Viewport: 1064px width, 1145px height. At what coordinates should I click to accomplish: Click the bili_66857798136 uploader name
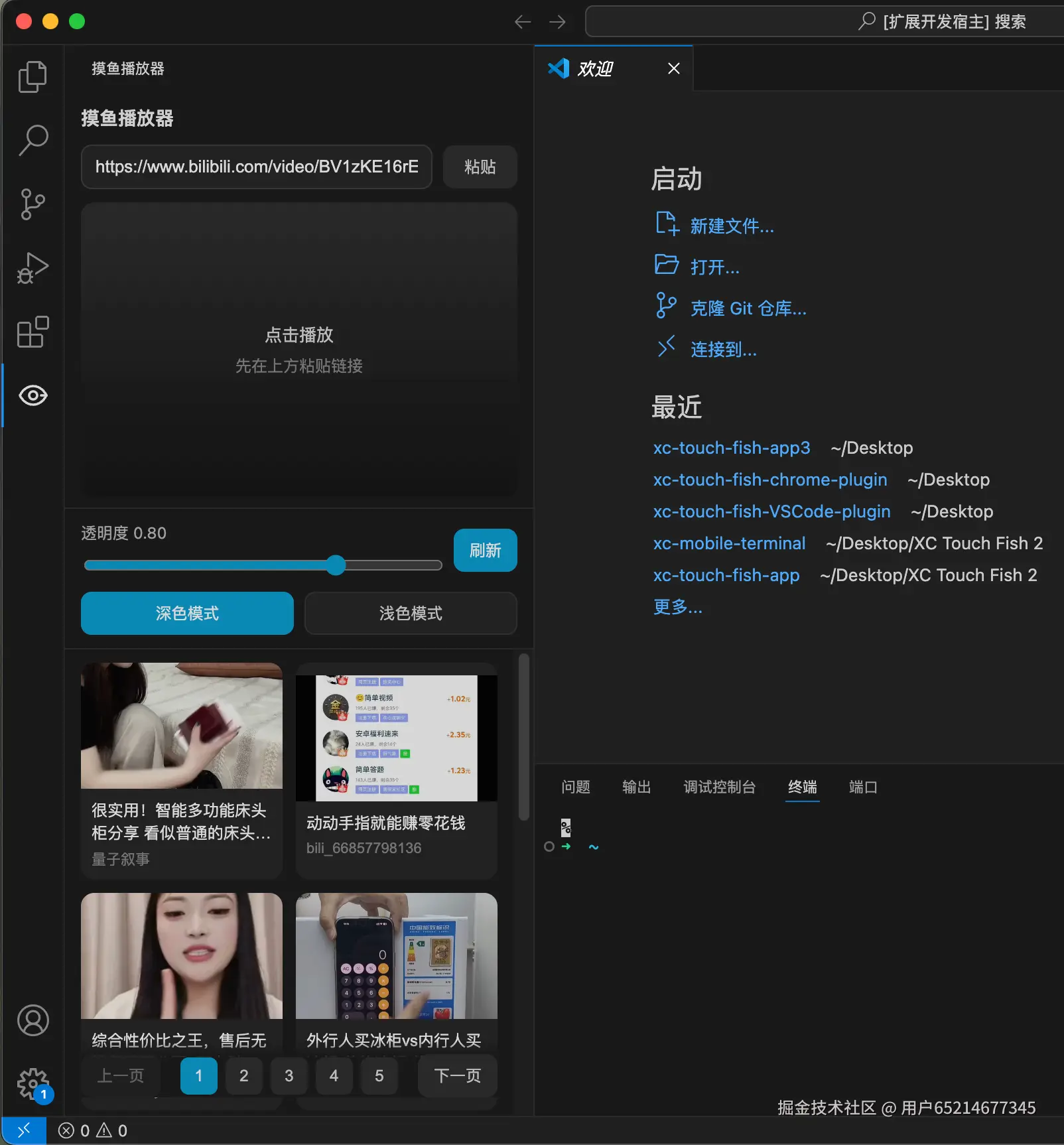coord(364,848)
